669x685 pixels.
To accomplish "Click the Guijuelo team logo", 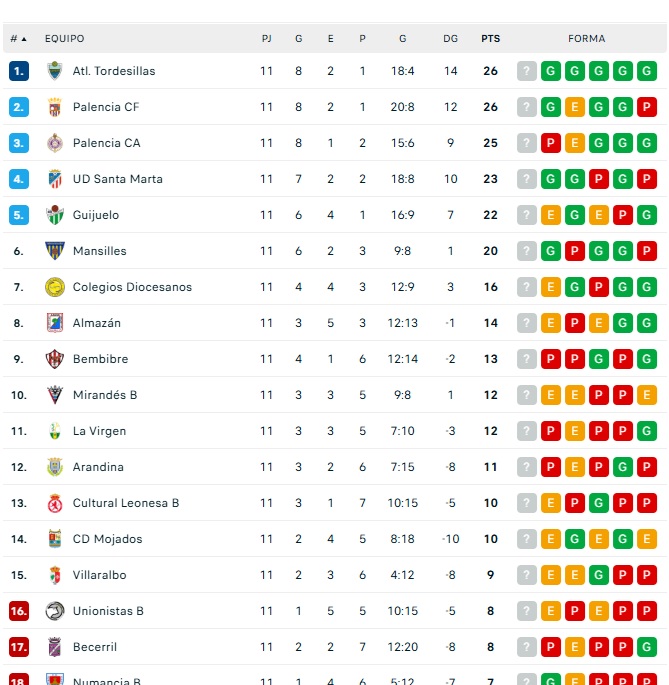I will click(x=55, y=215).
